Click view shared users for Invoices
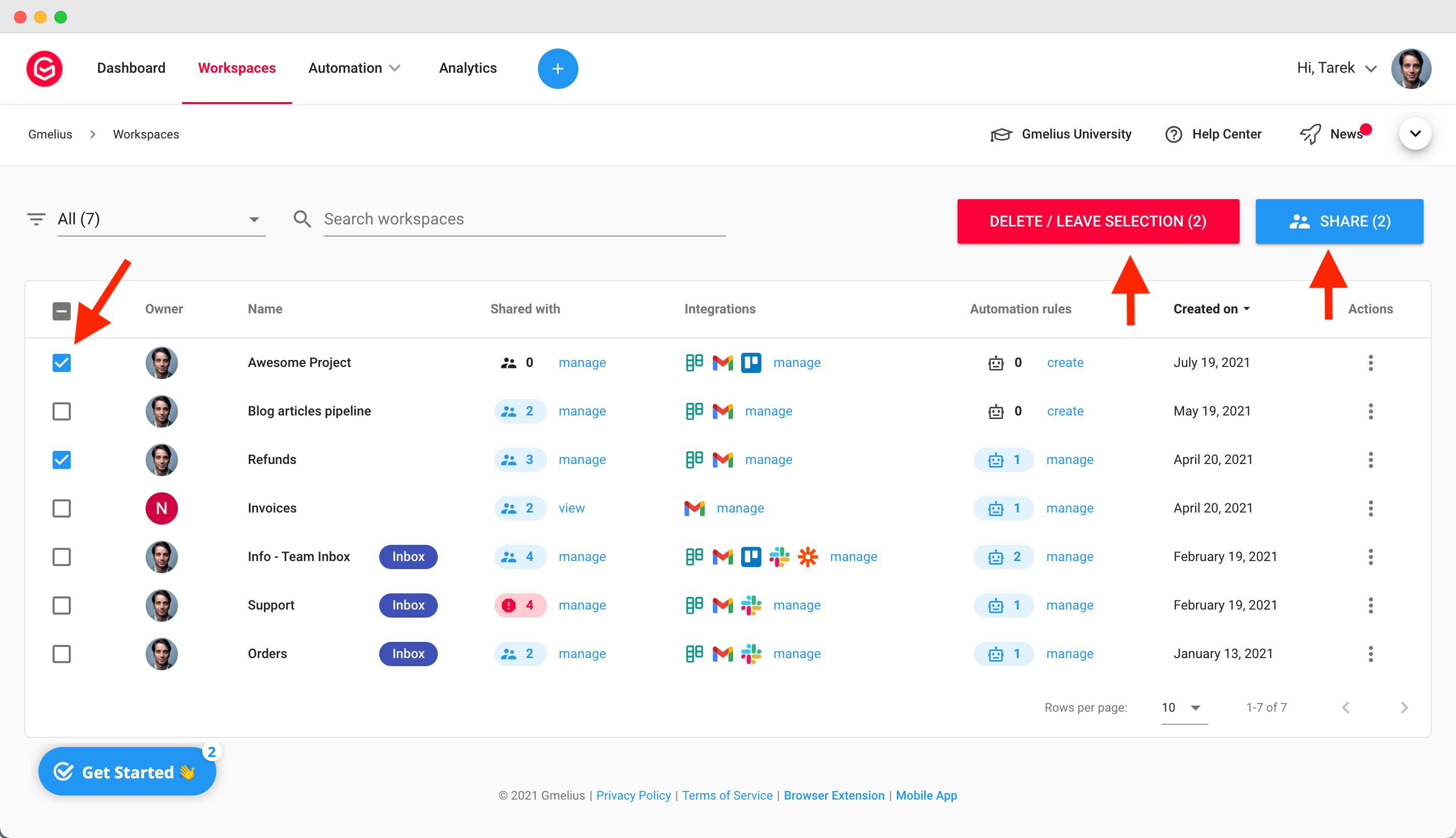The width and height of the screenshot is (1456, 838). (x=571, y=508)
